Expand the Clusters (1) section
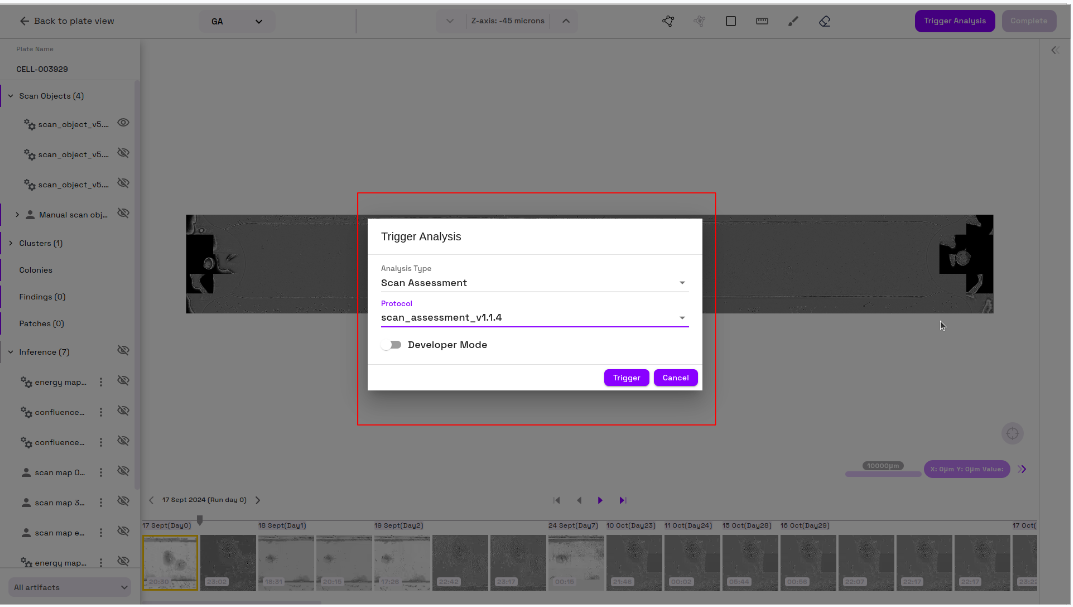Viewport: 1073px width, 607px height. (10, 243)
